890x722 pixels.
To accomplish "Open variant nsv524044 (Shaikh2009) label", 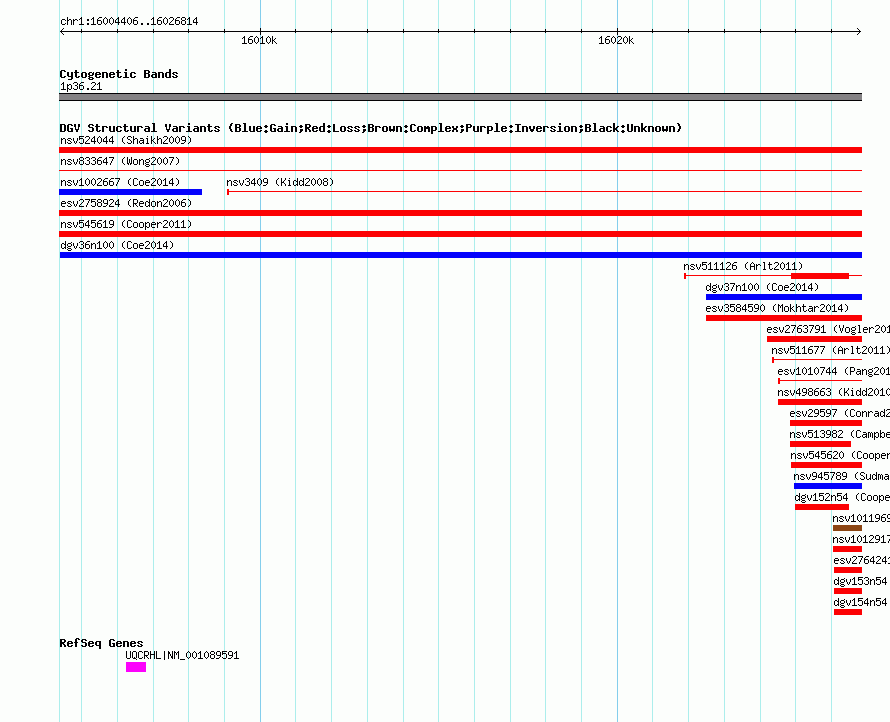I will [x=126, y=140].
